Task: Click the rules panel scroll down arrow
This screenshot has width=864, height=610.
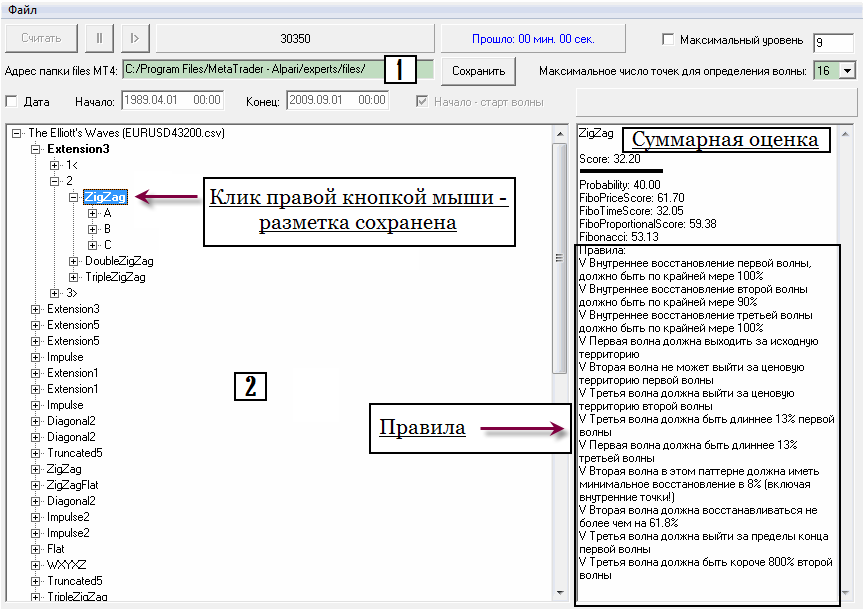Action: click(x=845, y=593)
